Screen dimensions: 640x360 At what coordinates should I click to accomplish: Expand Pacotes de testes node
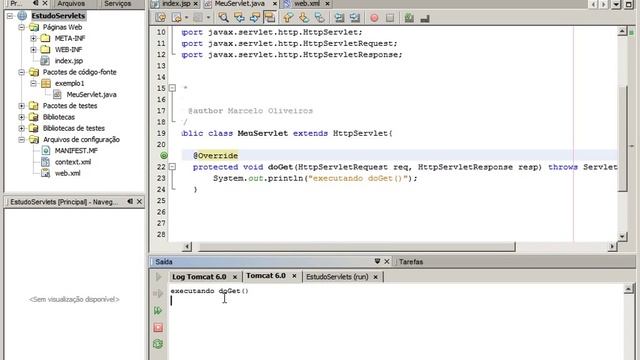(22, 106)
